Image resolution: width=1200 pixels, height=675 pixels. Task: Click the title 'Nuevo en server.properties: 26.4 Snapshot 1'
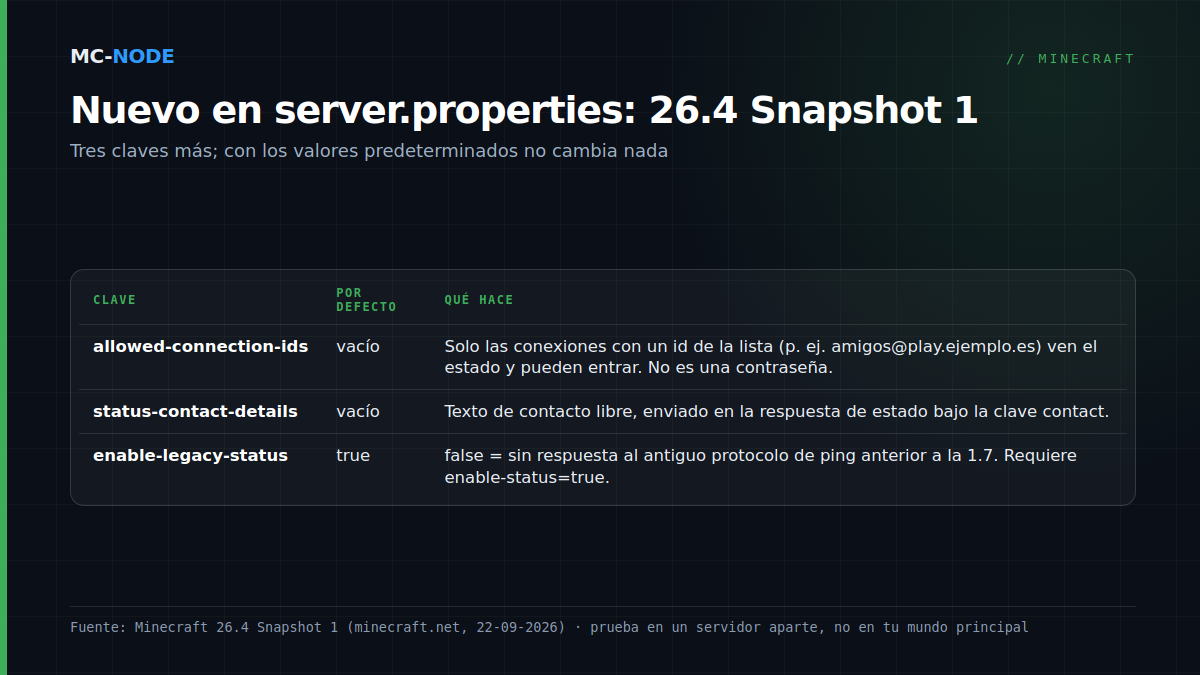(x=524, y=110)
